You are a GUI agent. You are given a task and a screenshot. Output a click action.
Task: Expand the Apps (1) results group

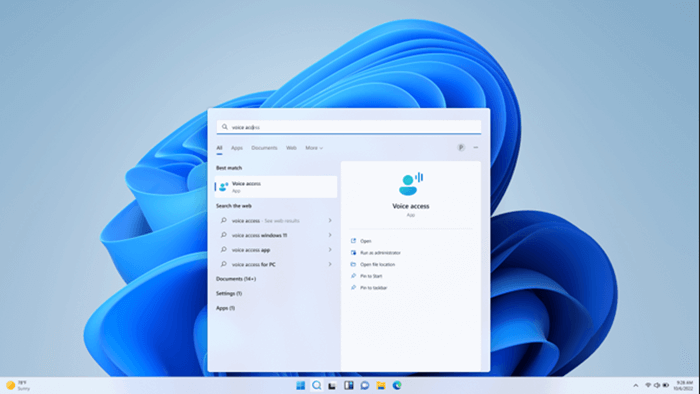tap(225, 308)
